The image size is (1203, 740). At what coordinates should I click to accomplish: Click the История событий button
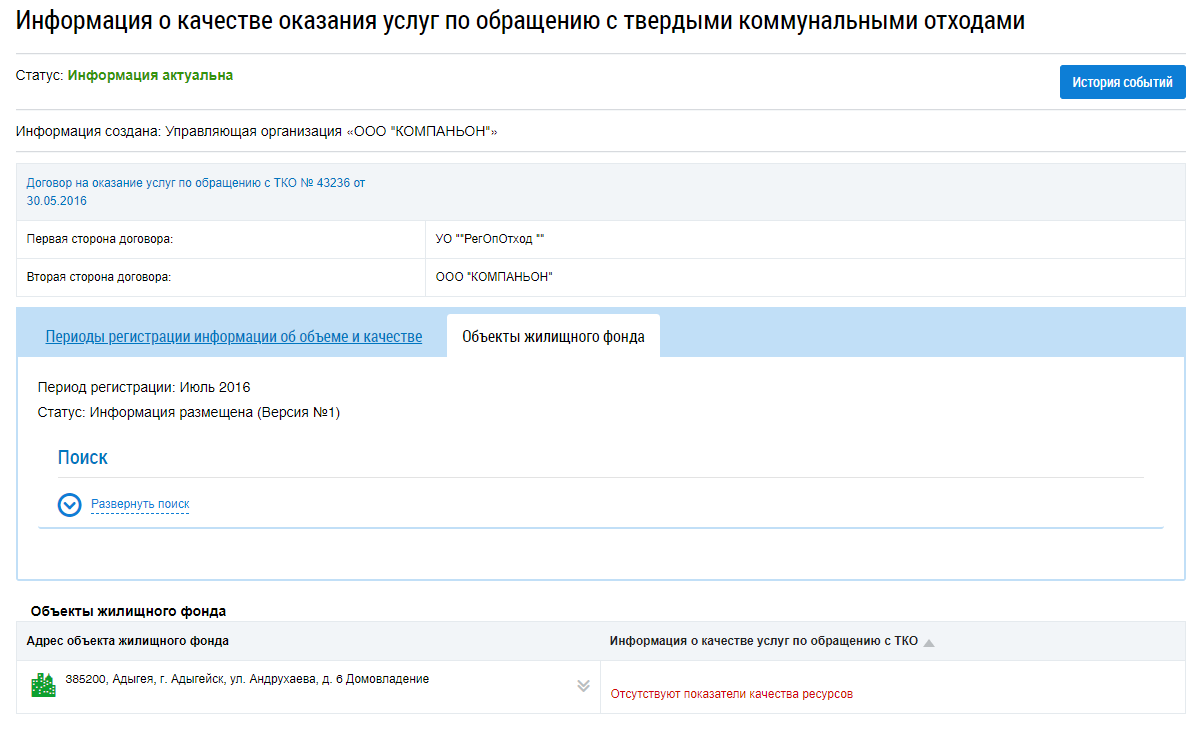[x=1122, y=82]
